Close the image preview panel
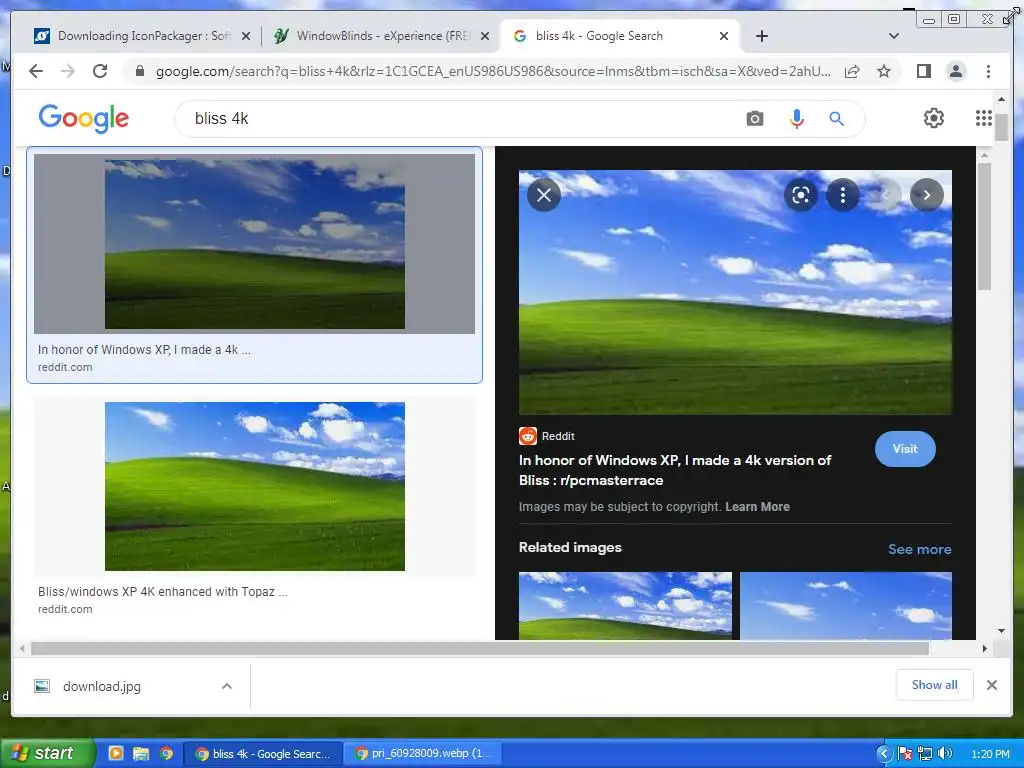This screenshot has width=1024, height=768. [544, 195]
